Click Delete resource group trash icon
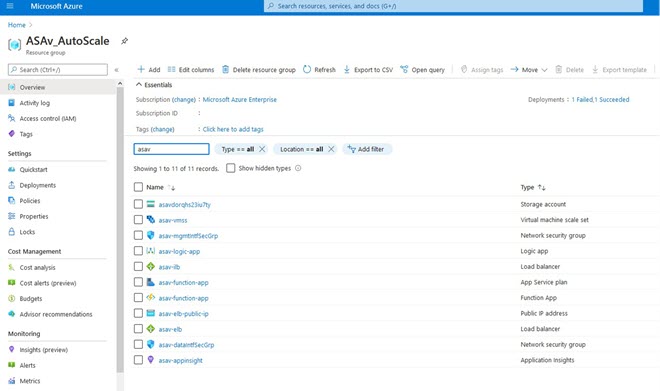The width and height of the screenshot is (660, 391). (226, 69)
